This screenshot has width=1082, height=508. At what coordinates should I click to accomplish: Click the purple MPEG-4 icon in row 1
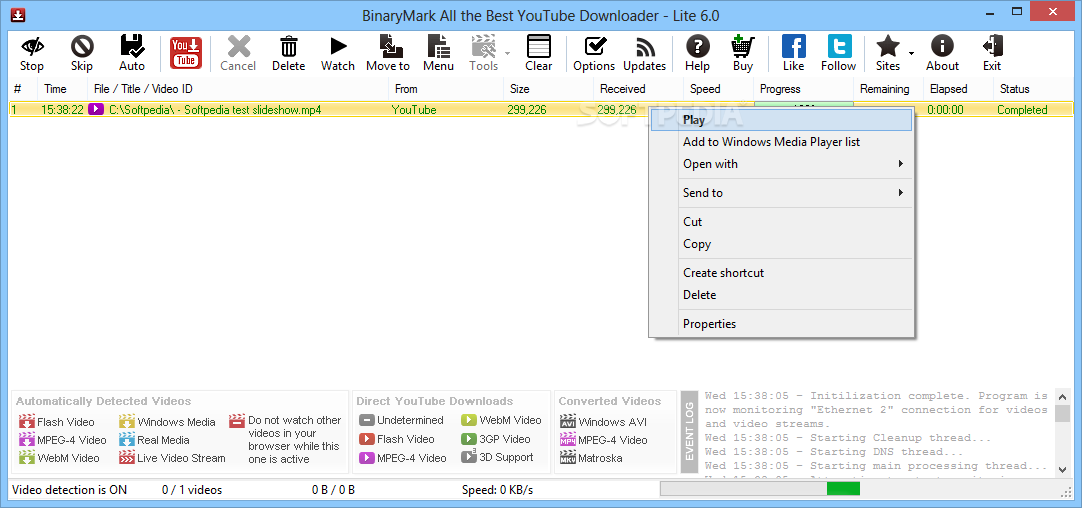tap(96, 109)
